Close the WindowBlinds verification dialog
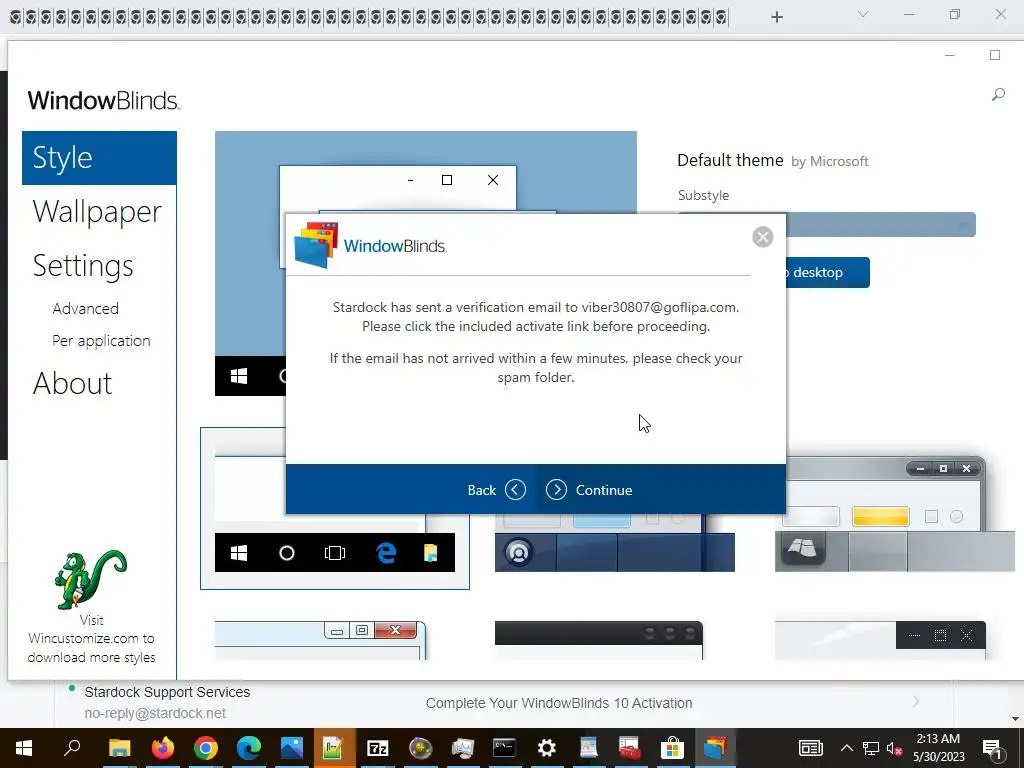Viewport: 1024px width, 768px height. (x=762, y=237)
